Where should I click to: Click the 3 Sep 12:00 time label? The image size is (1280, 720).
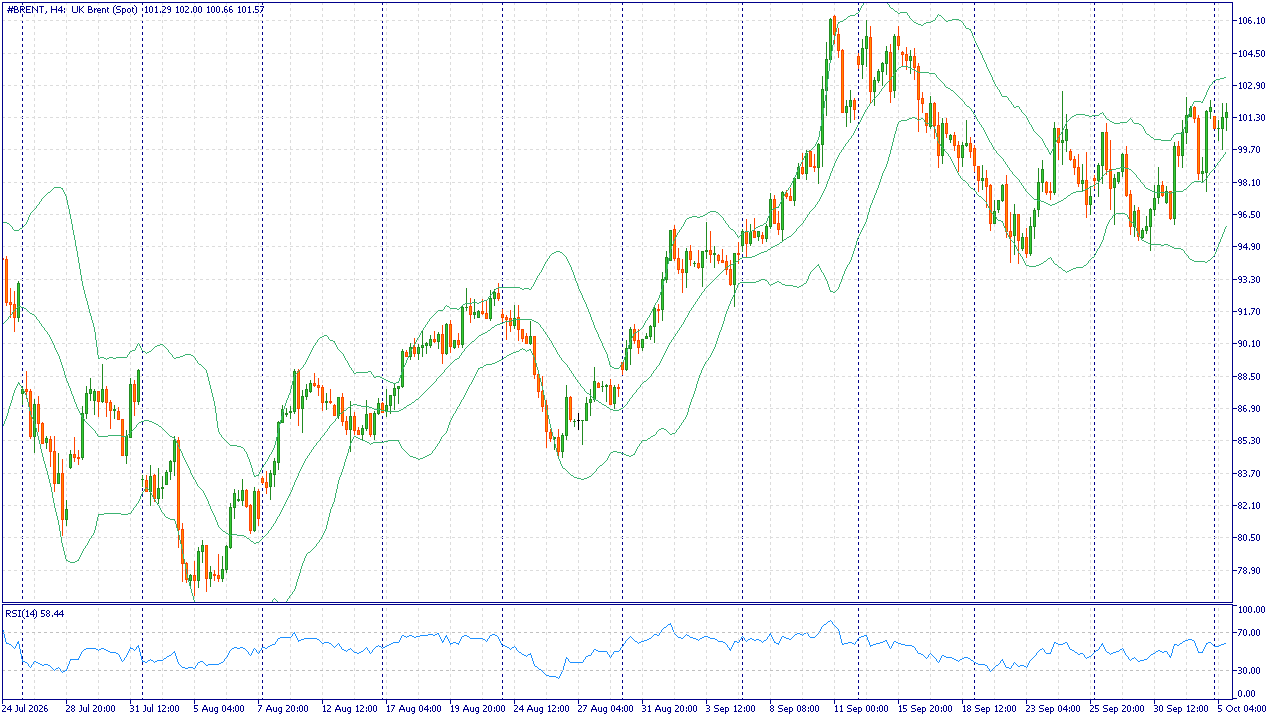coord(730,709)
